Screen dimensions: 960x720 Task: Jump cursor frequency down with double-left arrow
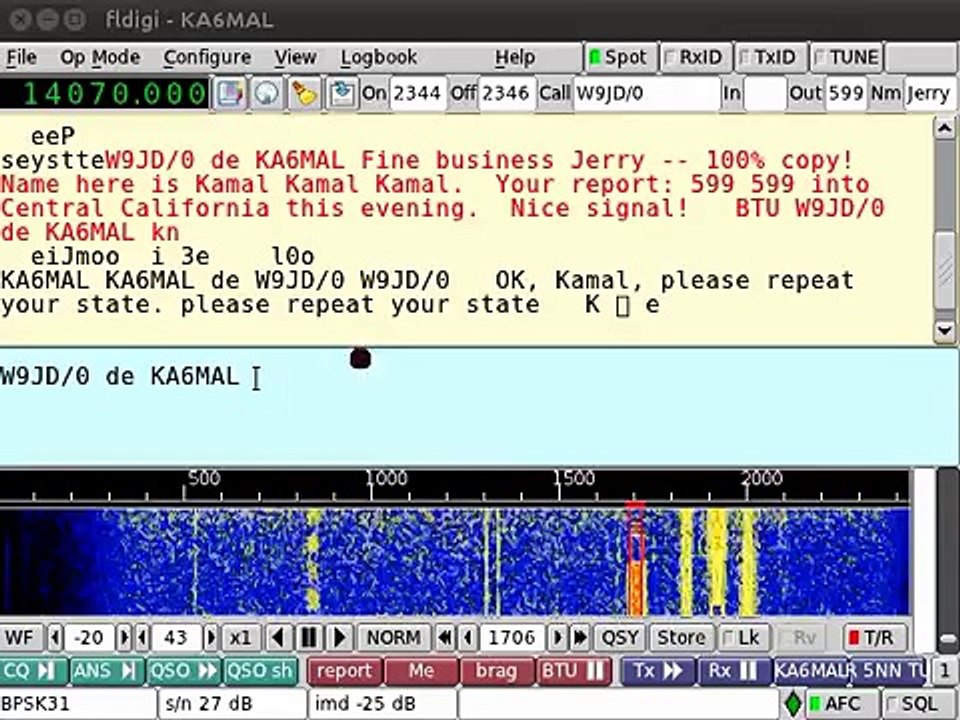[445, 638]
